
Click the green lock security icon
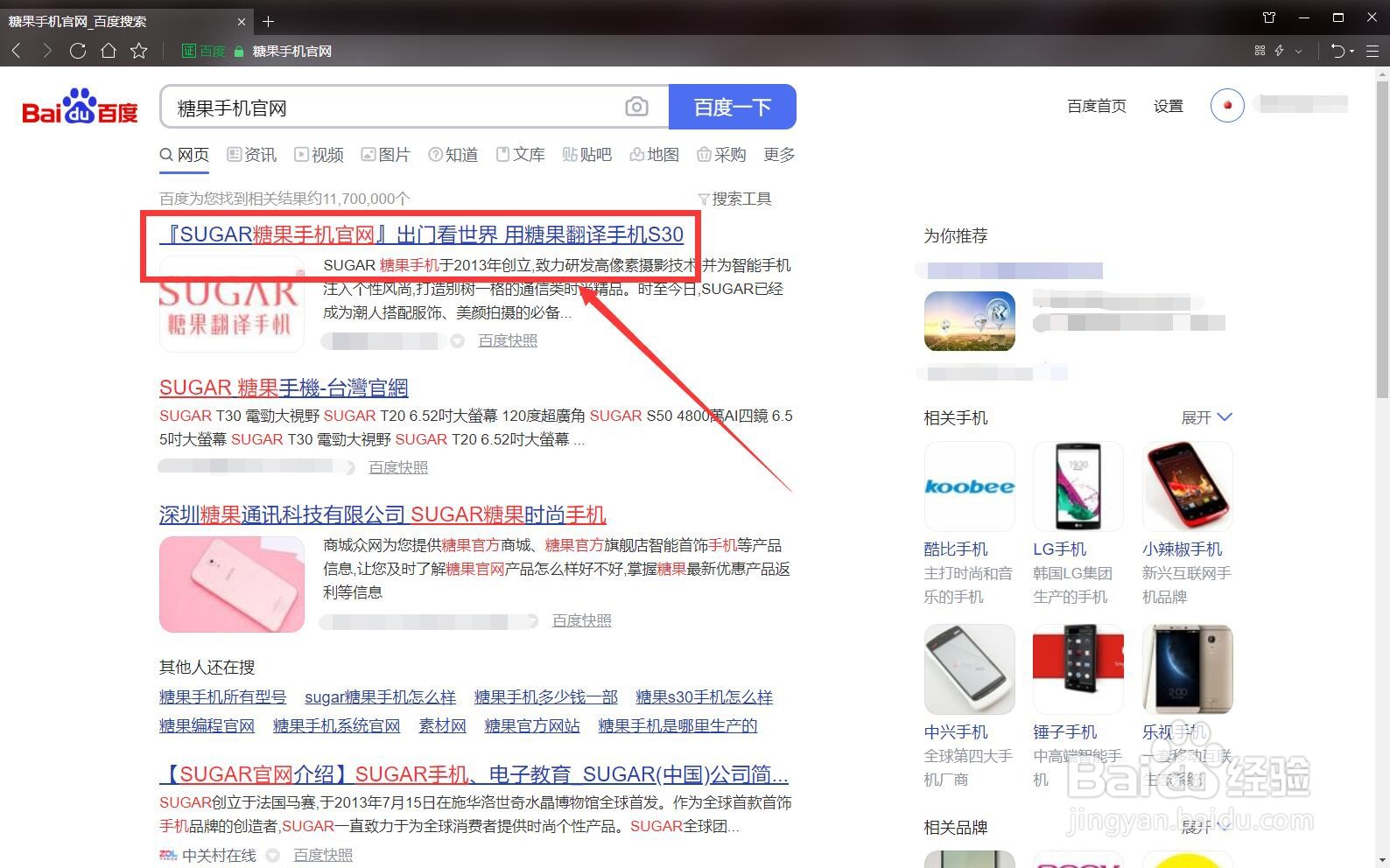(239, 52)
